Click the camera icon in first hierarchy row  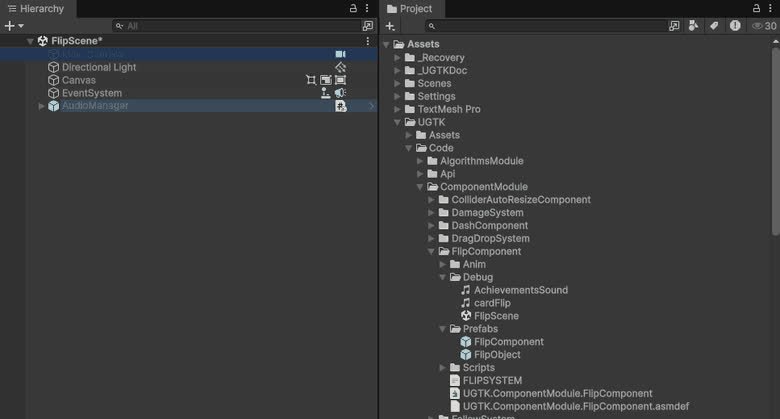click(x=340, y=54)
